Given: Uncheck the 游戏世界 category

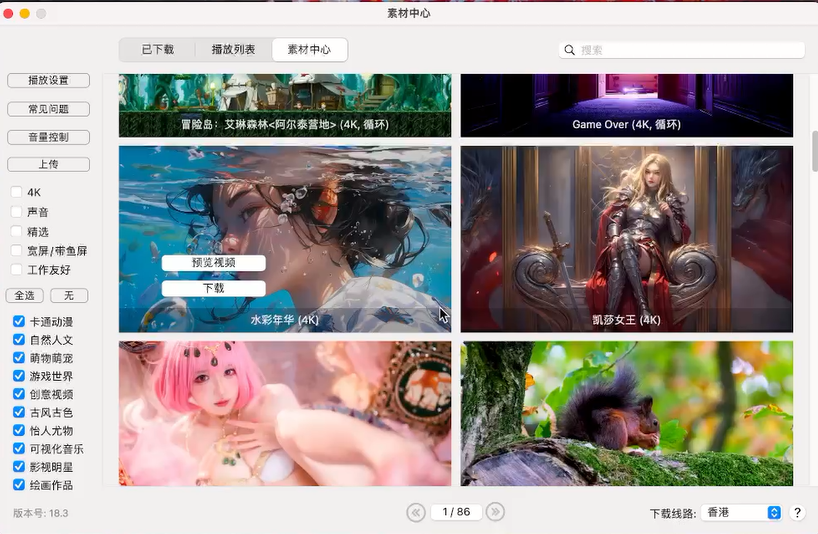Looking at the screenshot, I should coord(19,375).
